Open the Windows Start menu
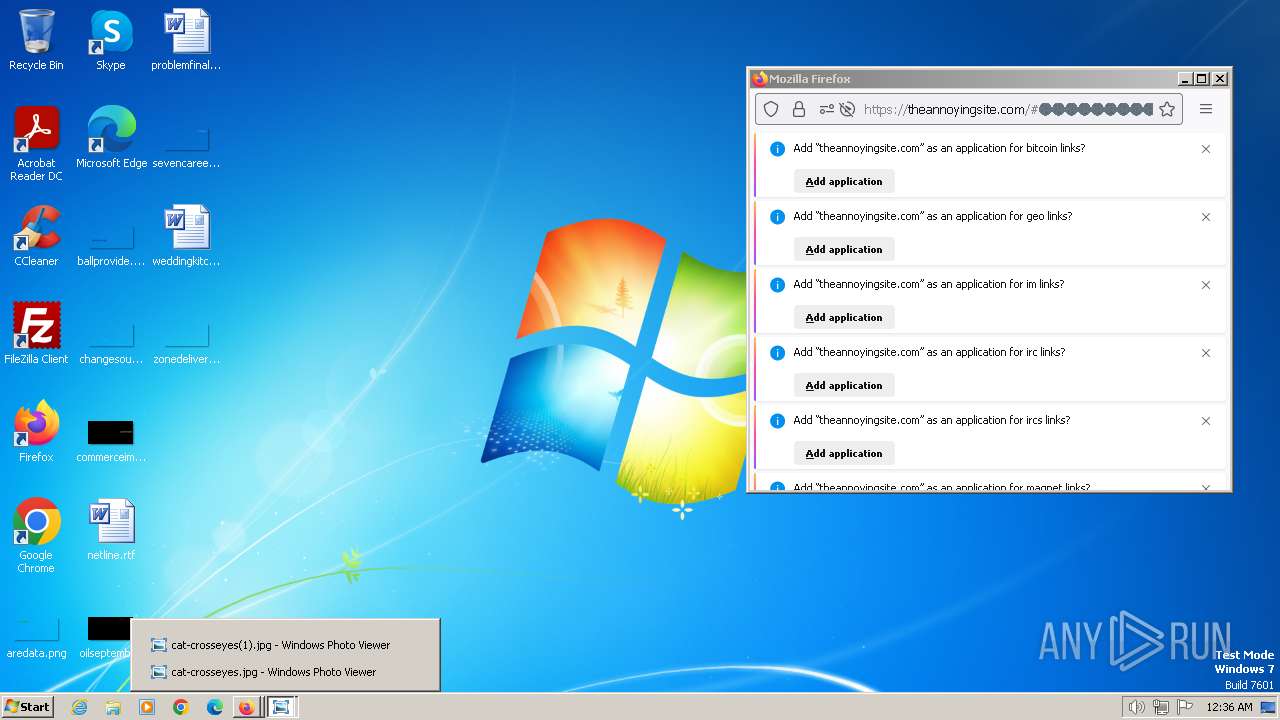Image resolution: width=1280 pixels, height=720 pixels. pos(28,707)
